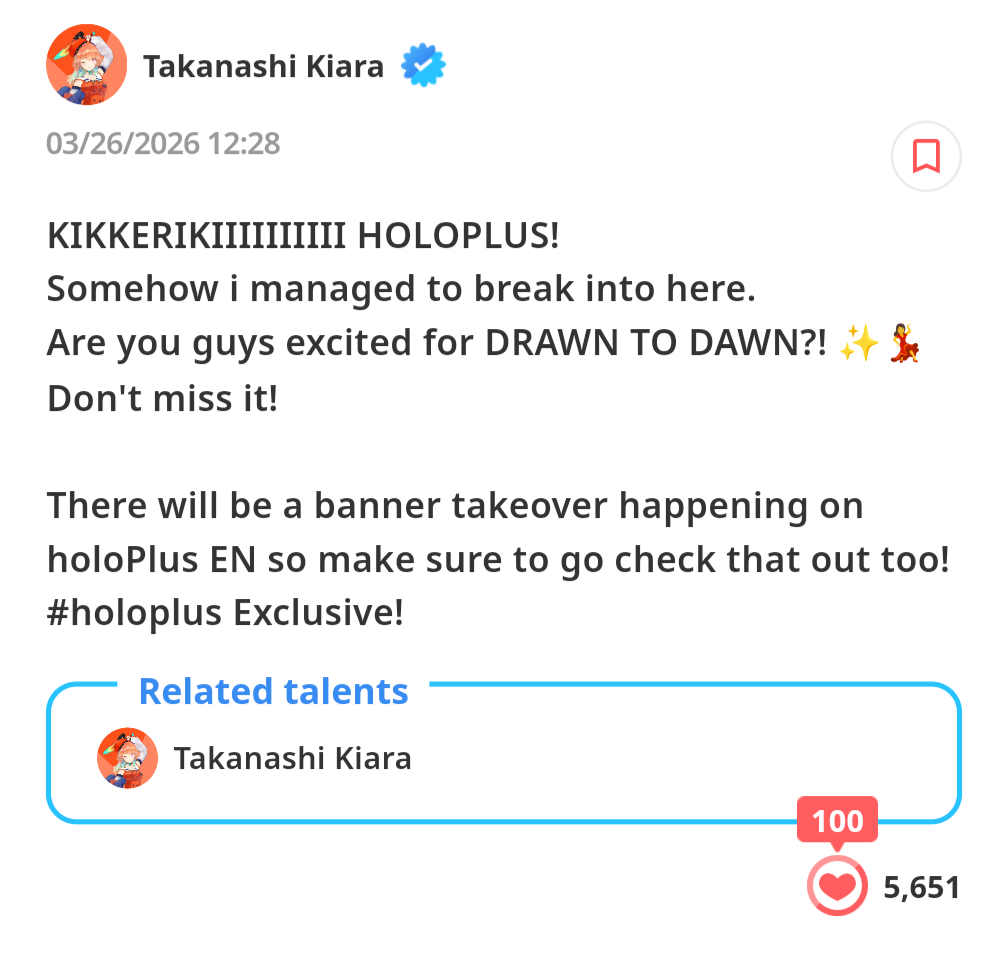Click the sparkles emoji in the post
Viewport: 1008px width, 953px height.
coord(860,343)
